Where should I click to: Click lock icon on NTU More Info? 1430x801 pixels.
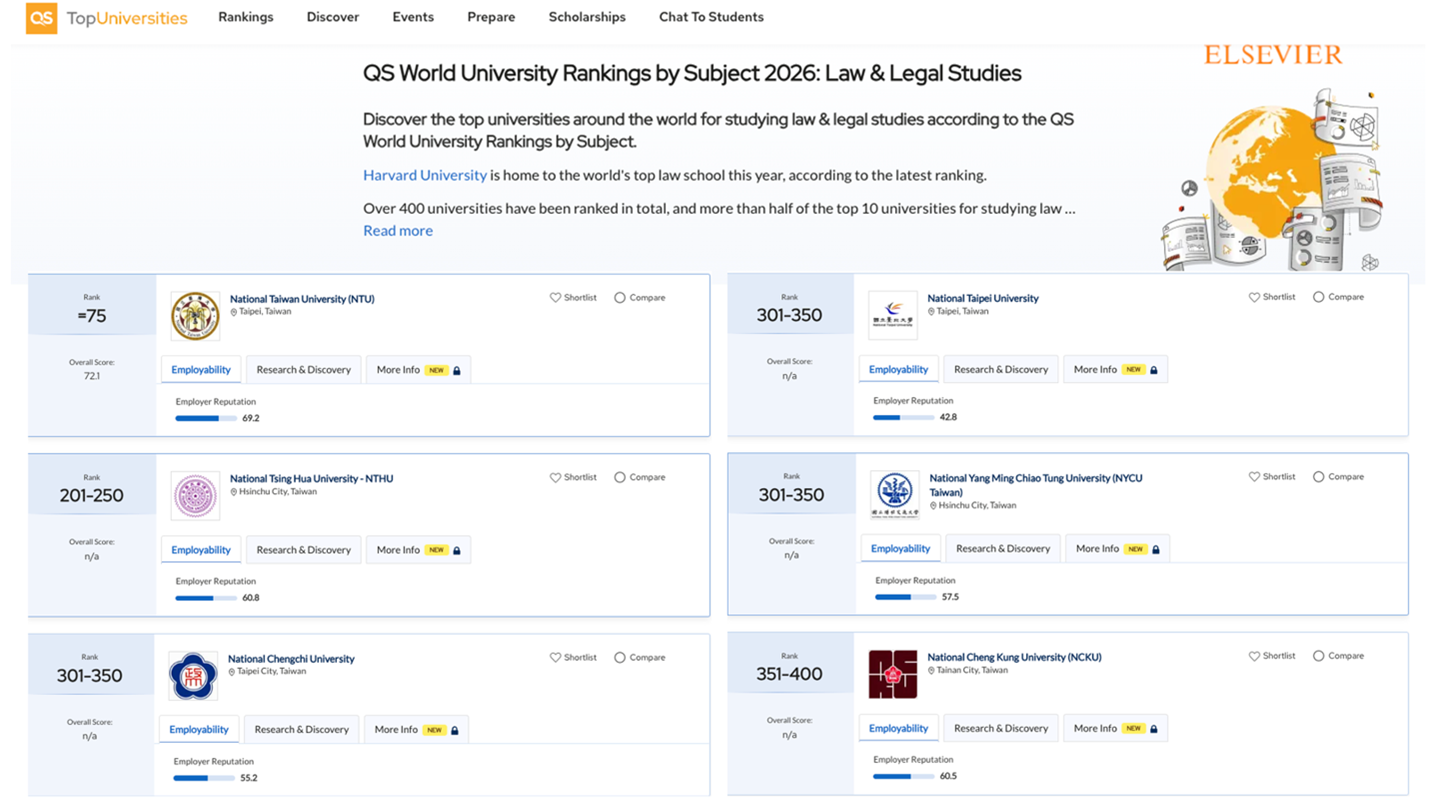[457, 370]
